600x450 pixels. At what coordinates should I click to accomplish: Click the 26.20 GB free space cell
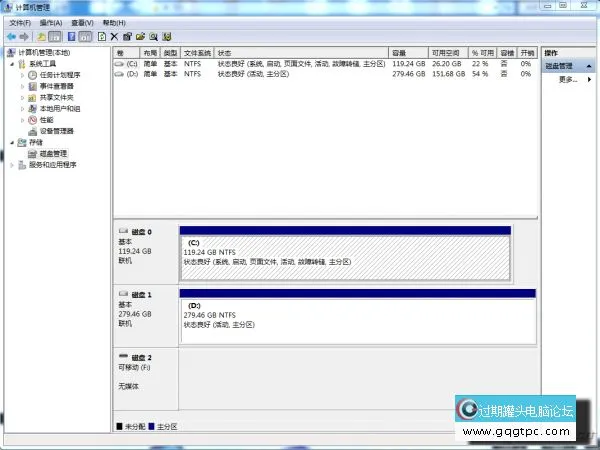point(447,64)
